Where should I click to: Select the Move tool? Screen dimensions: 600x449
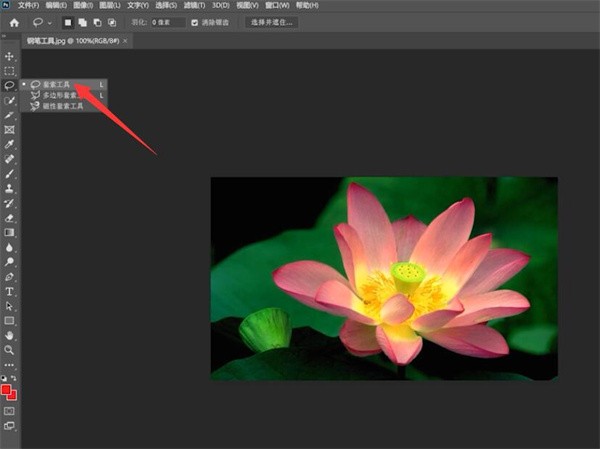tap(9, 57)
